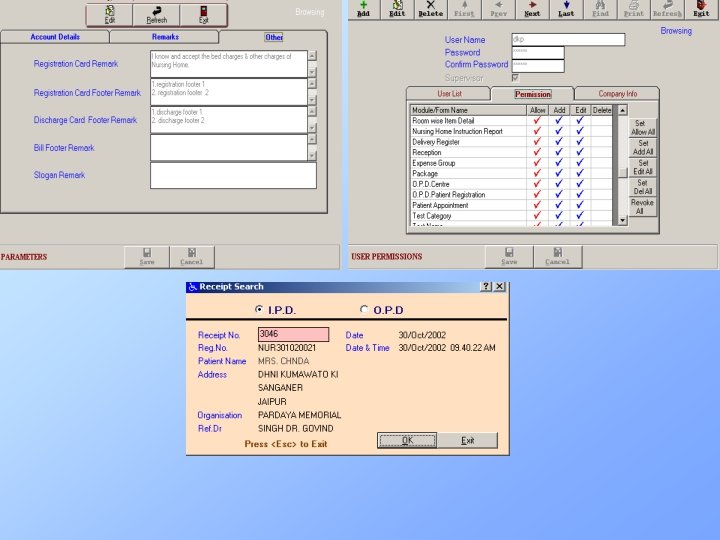The height and width of the screenshot is (540, 720).
Task: Click Receipt Search title bar icon
Action: pos(193,287)
